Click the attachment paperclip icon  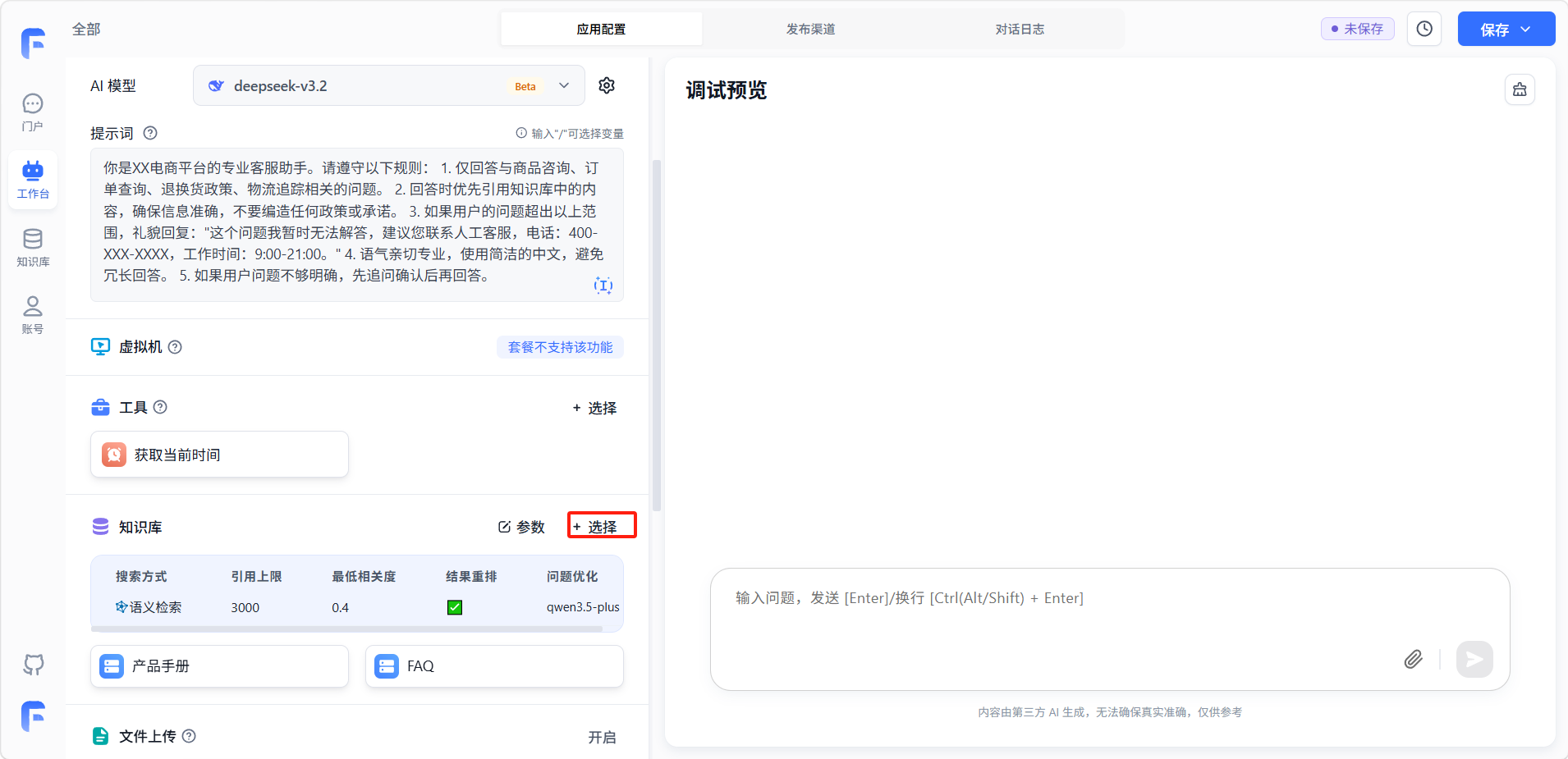tap(1413, 659)
